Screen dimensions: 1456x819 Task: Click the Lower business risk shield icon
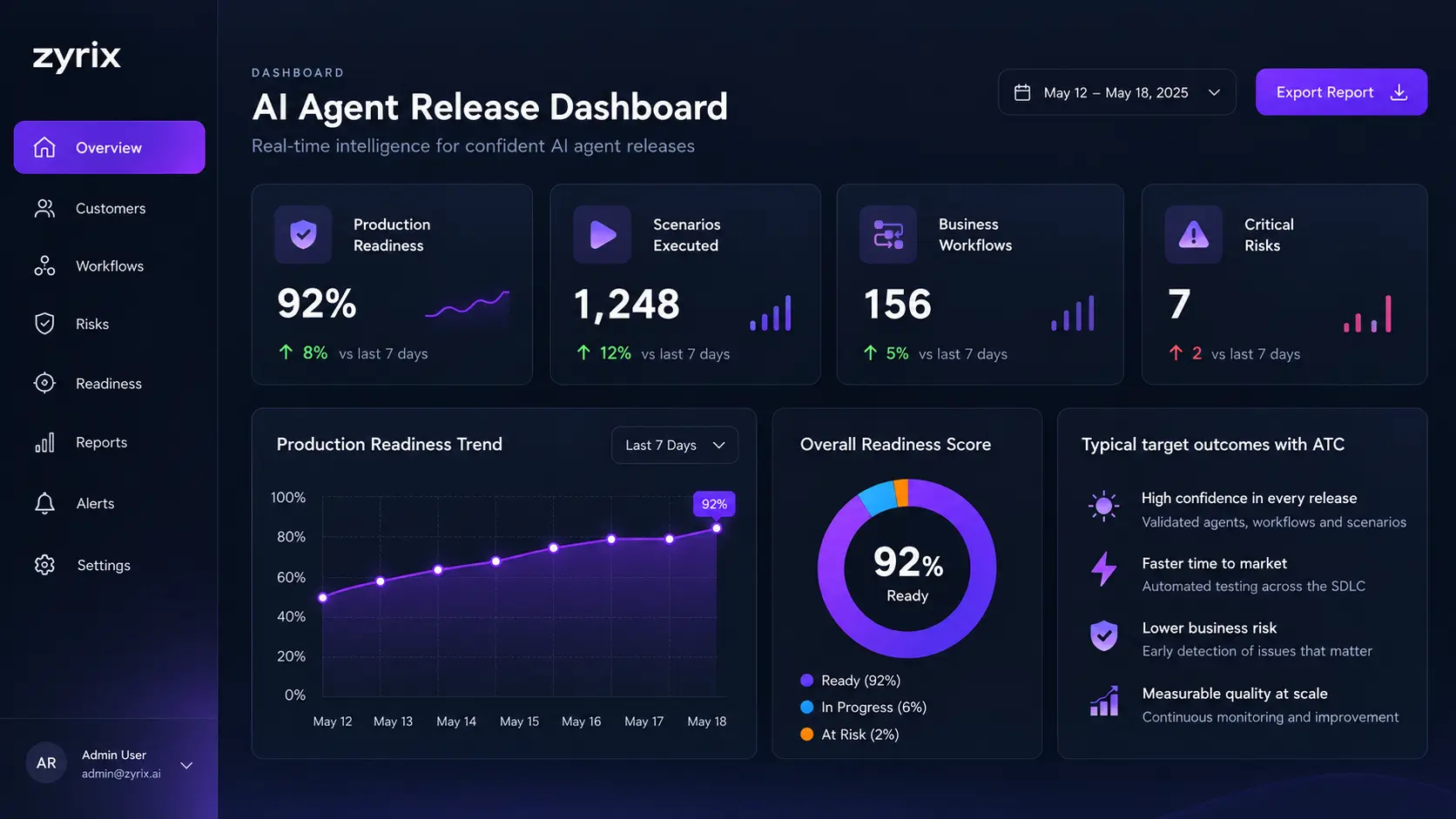tap(1104, 635)
